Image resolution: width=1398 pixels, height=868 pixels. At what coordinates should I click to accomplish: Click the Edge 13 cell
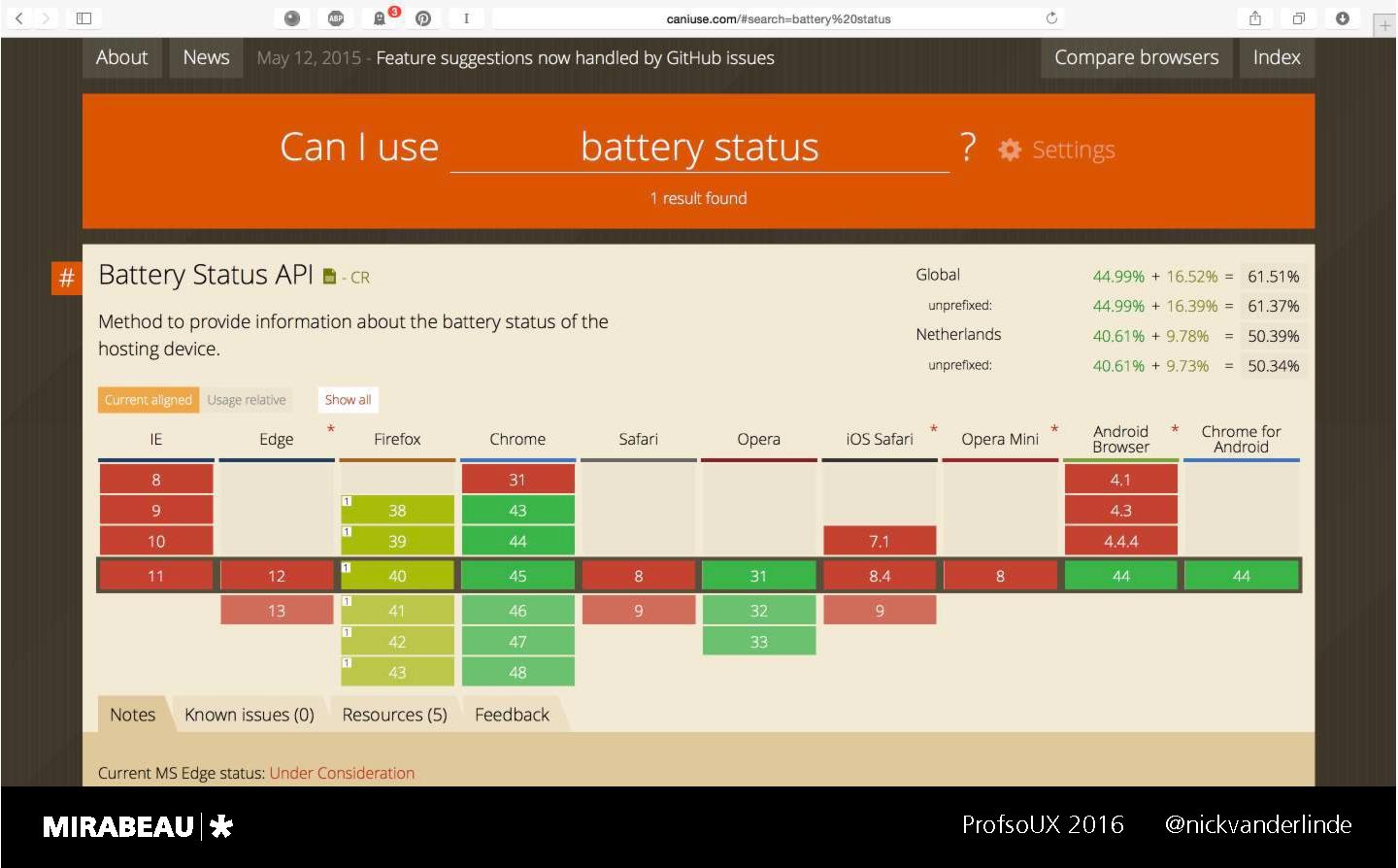click(x=277, y=611)
